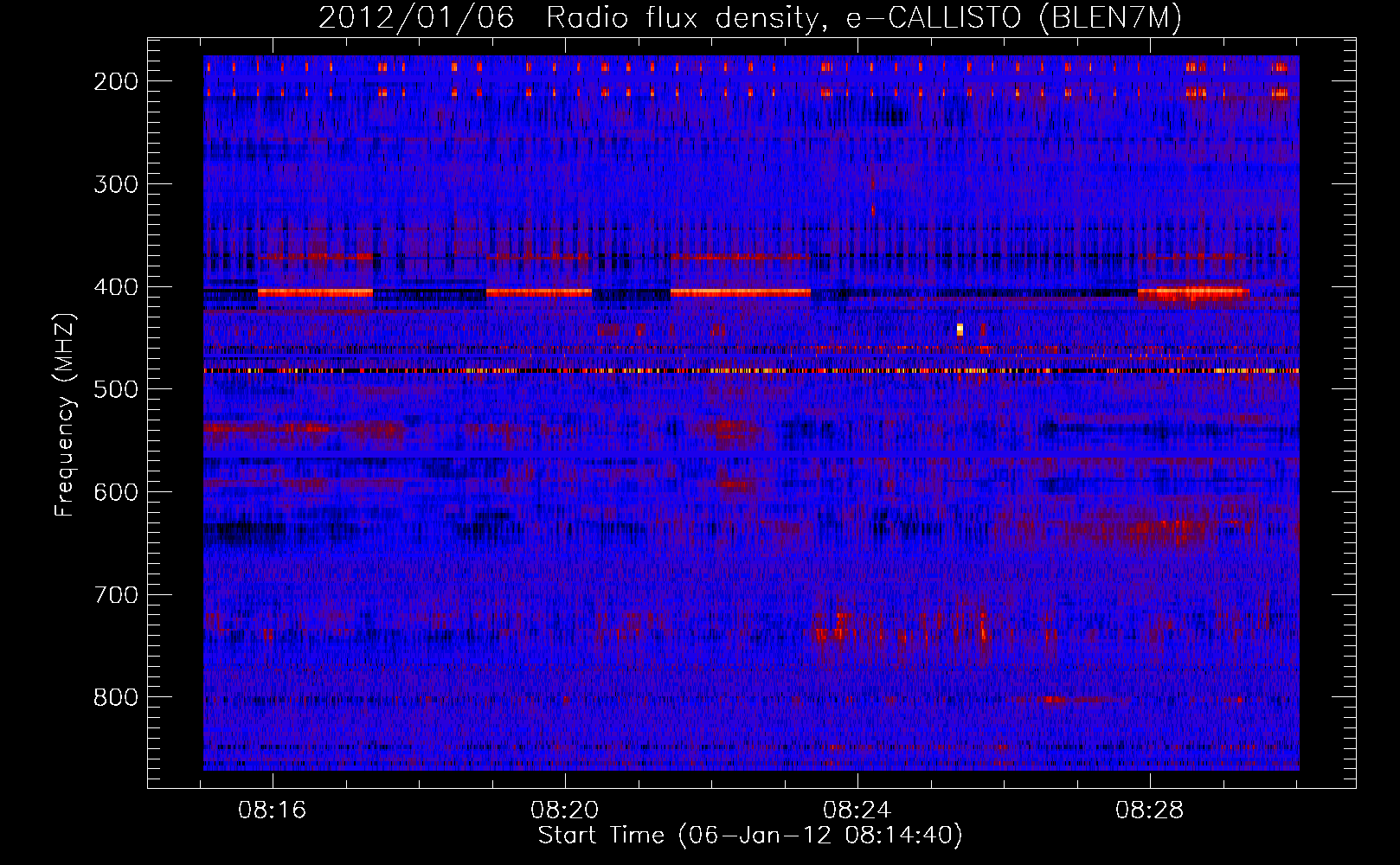Click the 200 frequency tick label
Screen dimensions: 1400x865
[115, 81]
